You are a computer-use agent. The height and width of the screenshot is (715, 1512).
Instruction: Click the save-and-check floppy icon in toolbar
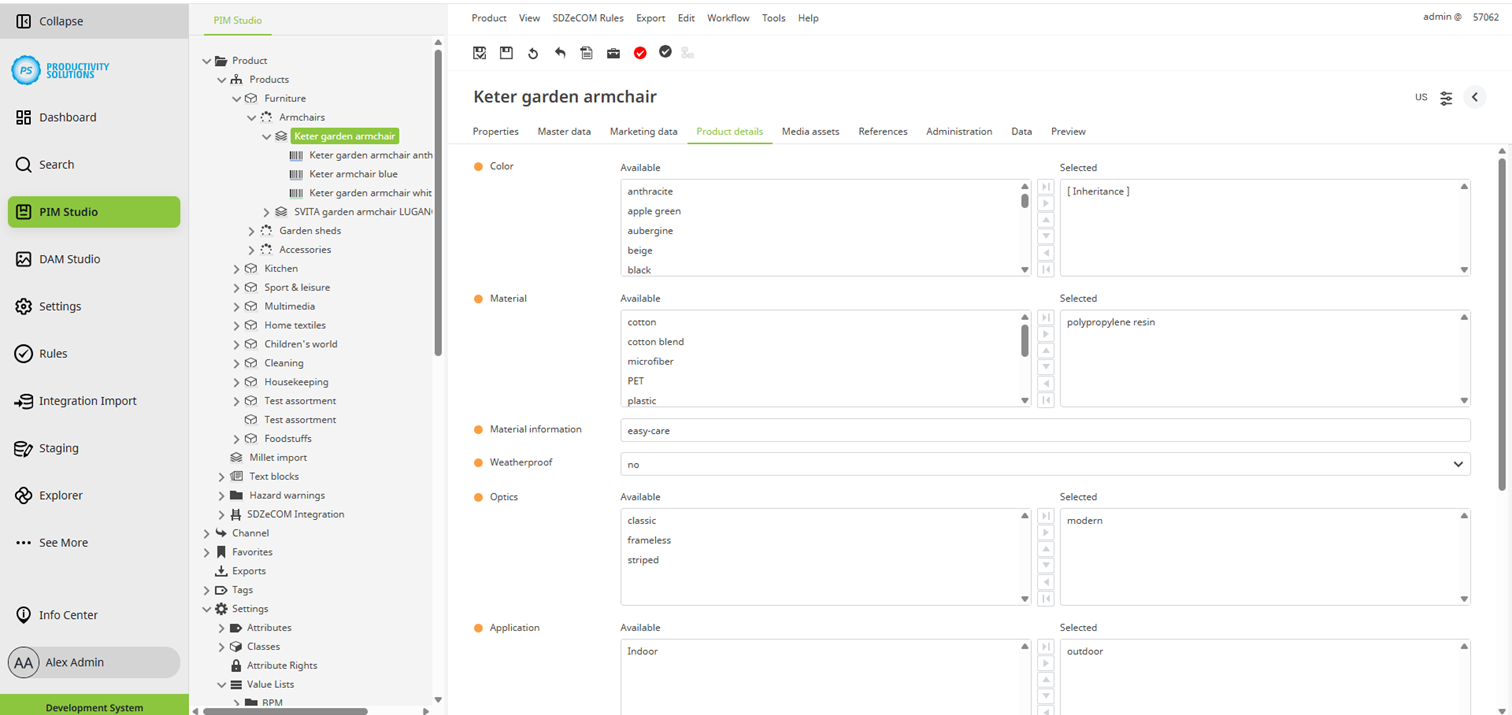[x=480, y=53]
